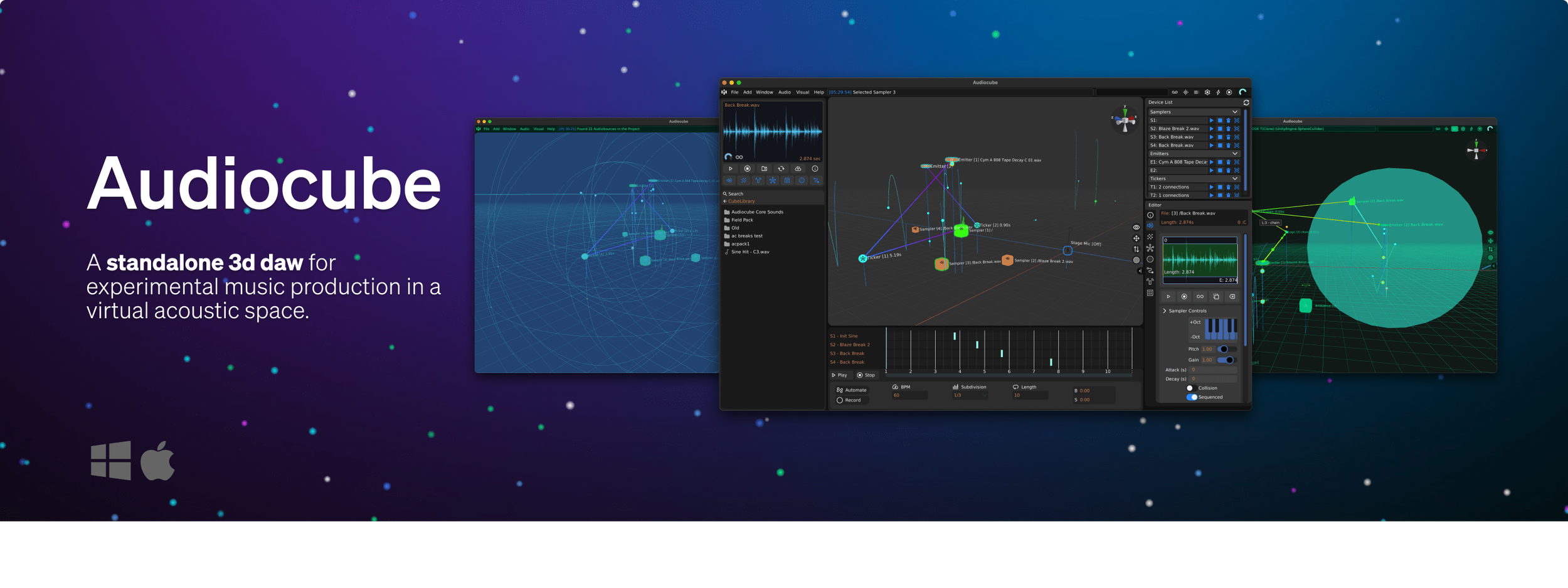
Task: Open the info icon in the waveform toolbar
Action: click(815, 169)
